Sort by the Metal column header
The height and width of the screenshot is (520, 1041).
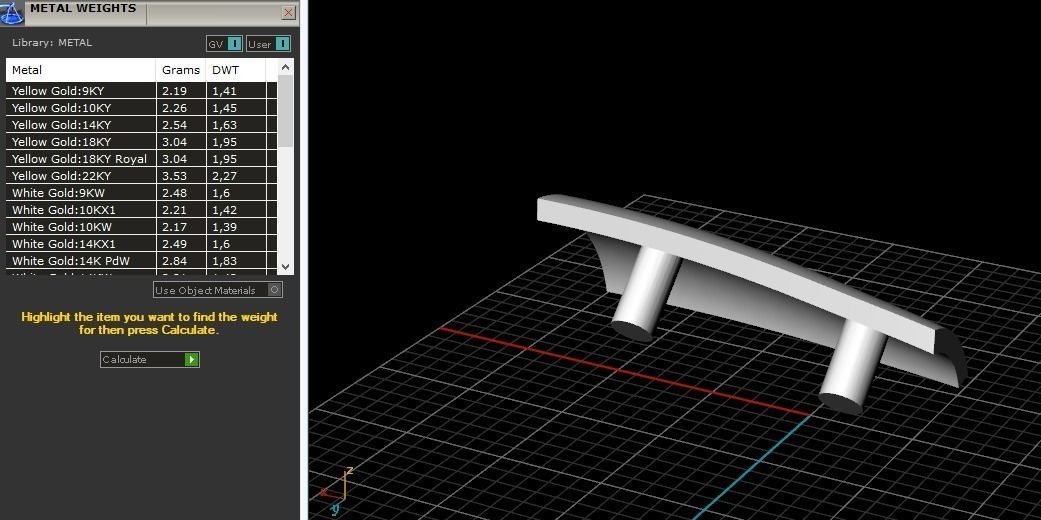tap(81, 70)
